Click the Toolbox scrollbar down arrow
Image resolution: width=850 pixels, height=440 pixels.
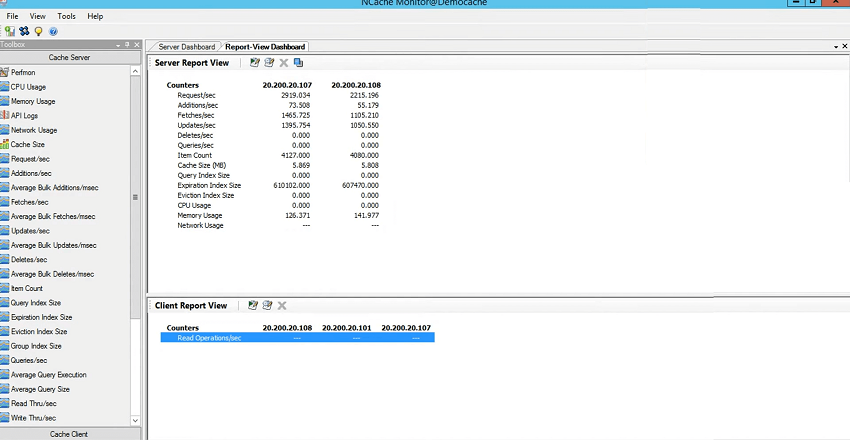coord(136,420)
